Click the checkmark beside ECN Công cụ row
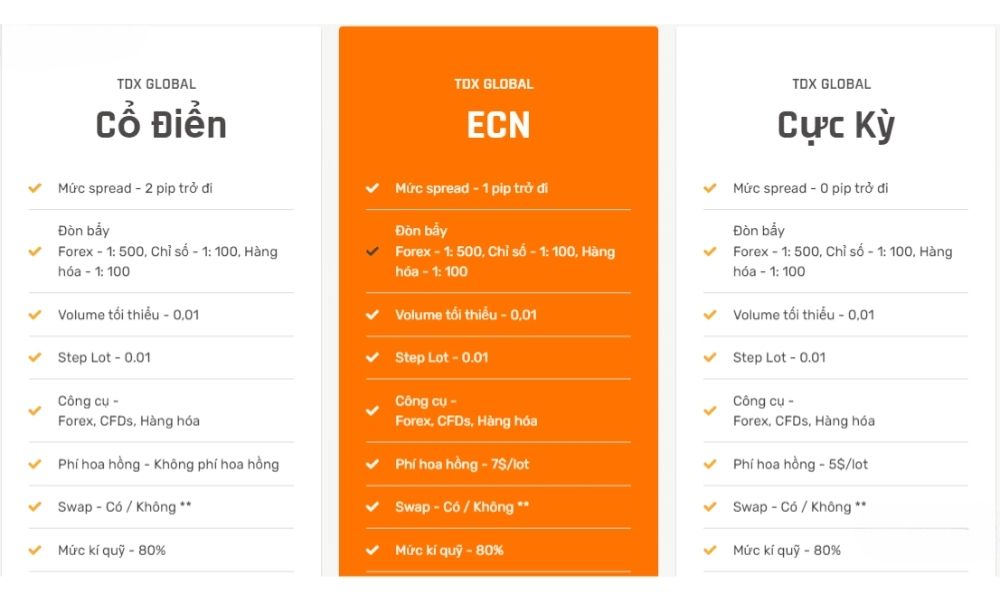The height and width of the screenshot is (600, 1000). pos(372,411)
